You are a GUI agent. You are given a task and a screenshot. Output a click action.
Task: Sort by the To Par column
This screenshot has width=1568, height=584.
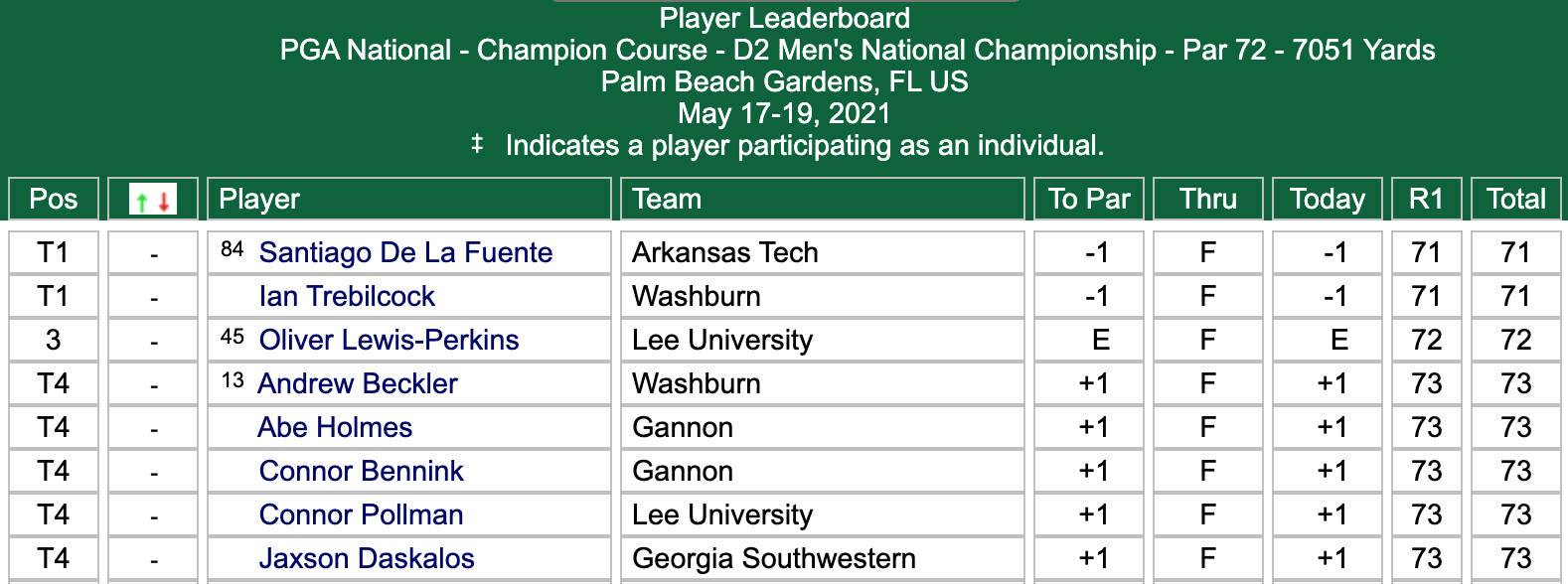point(1087,199)
